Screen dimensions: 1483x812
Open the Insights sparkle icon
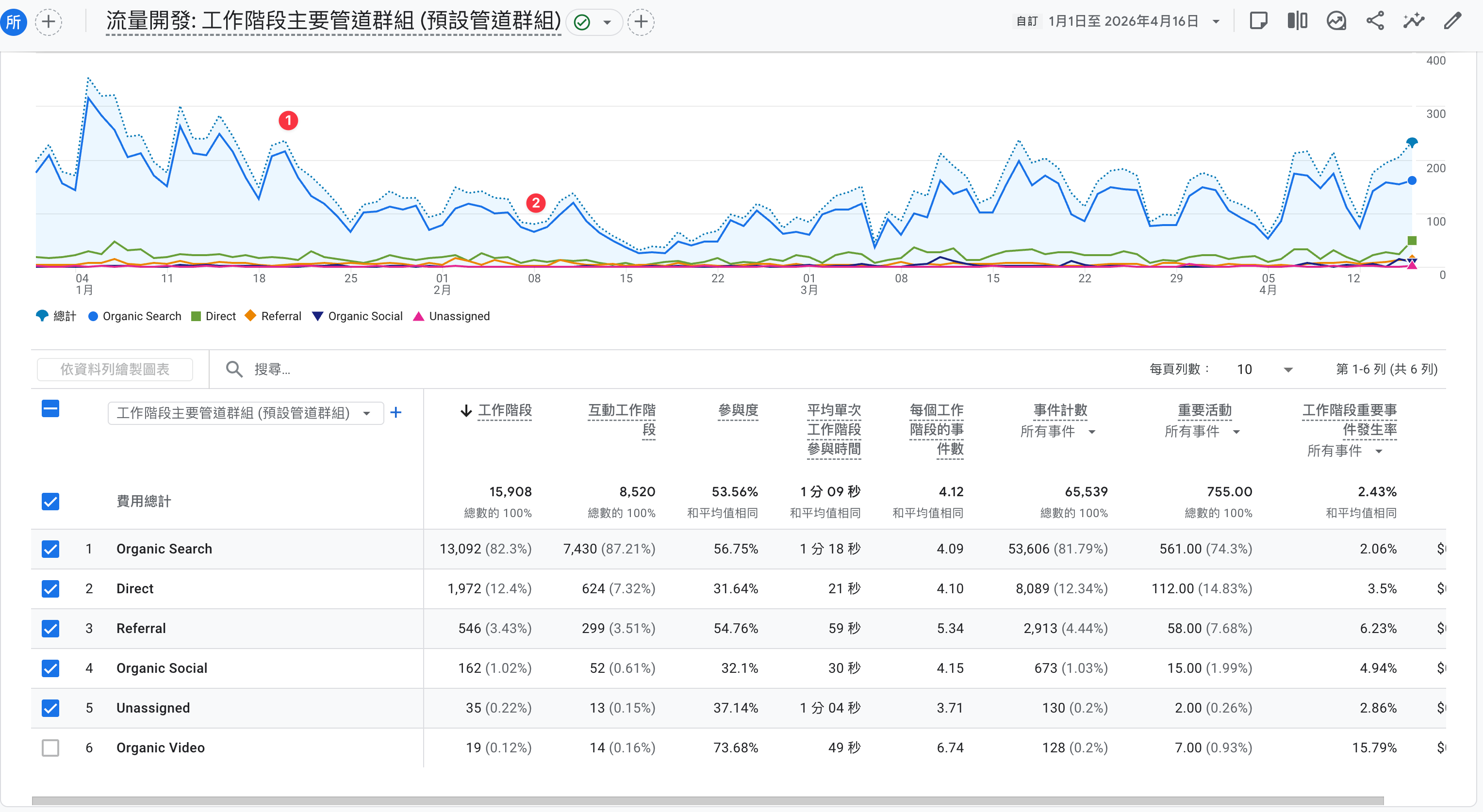click(1413, 21)
